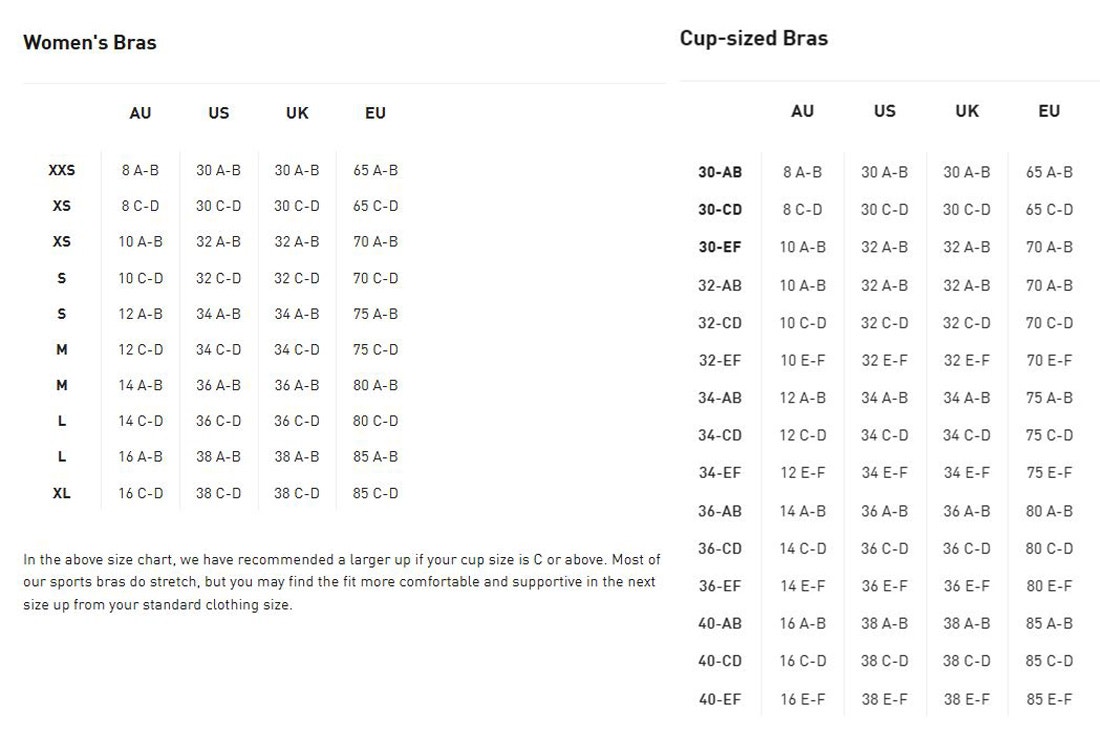
Task: Click the 32-EF row label
Action: pos(720,361)
